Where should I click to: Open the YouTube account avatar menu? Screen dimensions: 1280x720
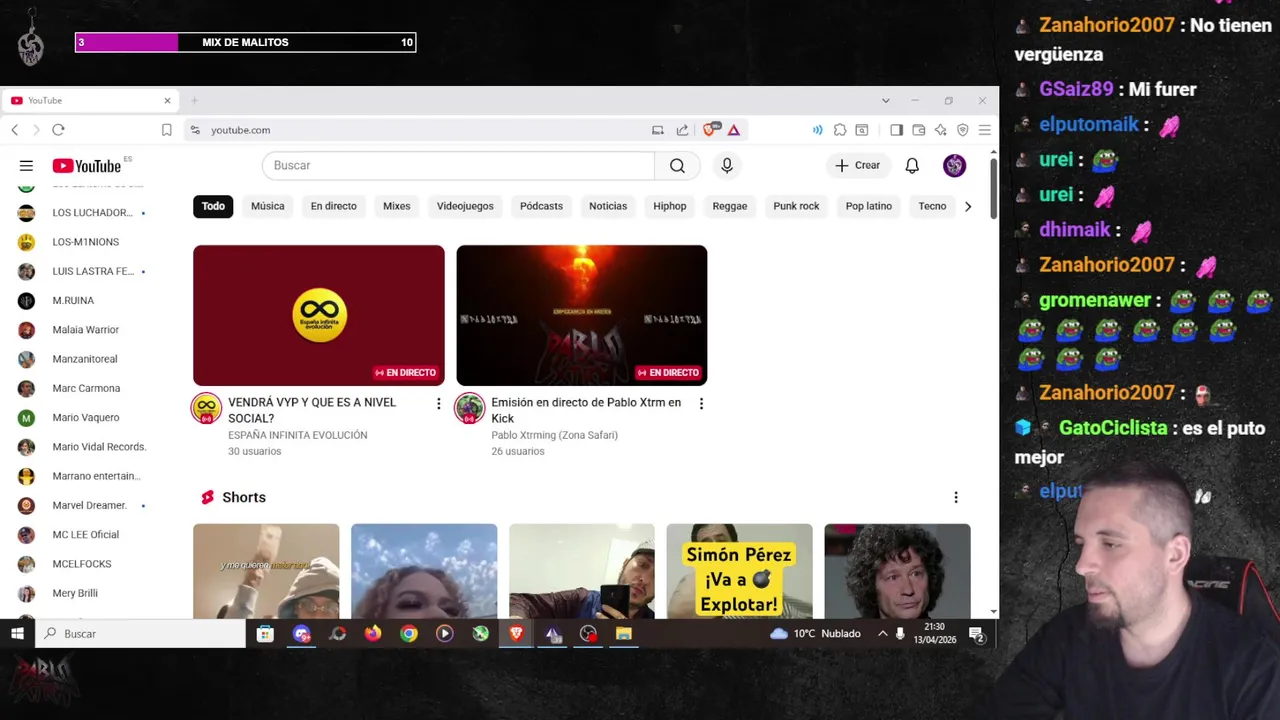point(954,166)
